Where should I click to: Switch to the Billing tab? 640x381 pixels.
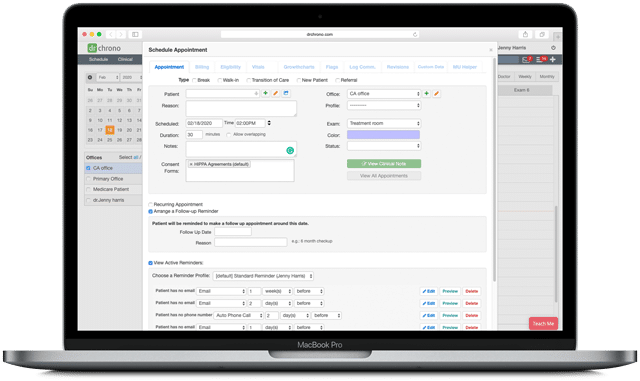202,67
